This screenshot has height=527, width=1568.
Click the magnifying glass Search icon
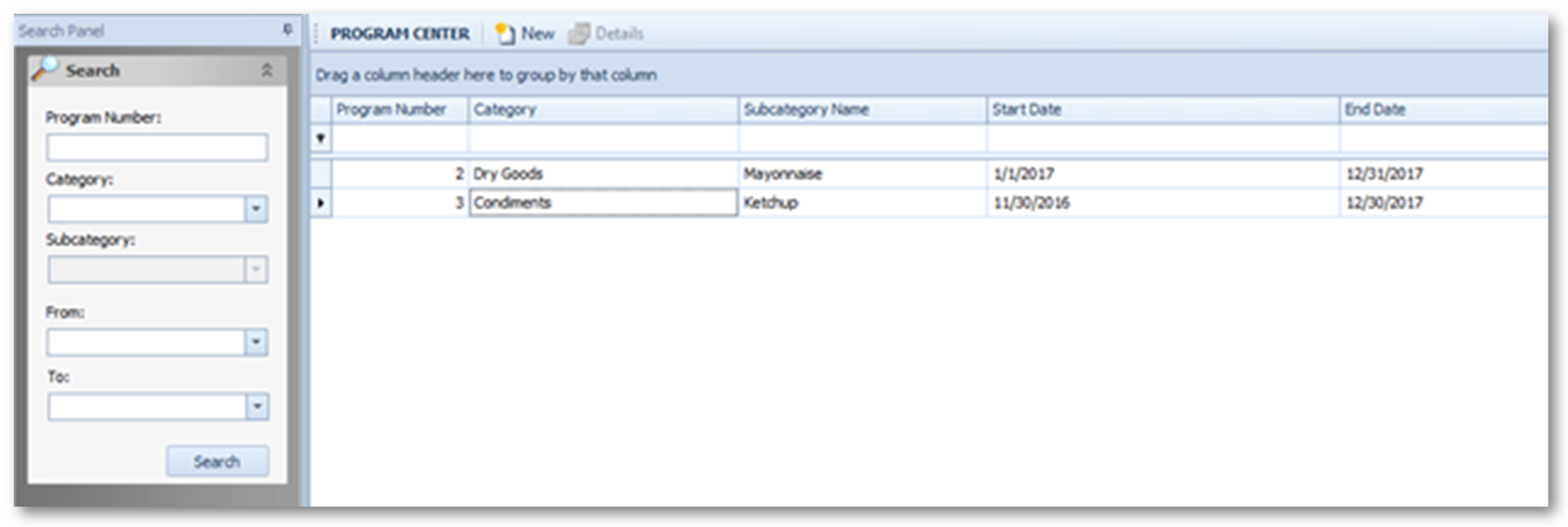[x=45, y=69]
